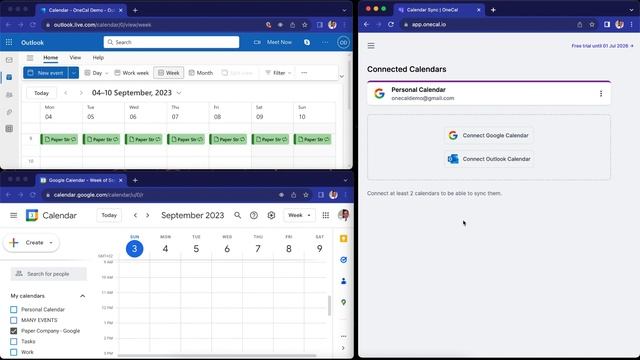The height and width of the screenshot is (360, 640).
Task: Switch Outlook to Month view
Action: [201, 73]
